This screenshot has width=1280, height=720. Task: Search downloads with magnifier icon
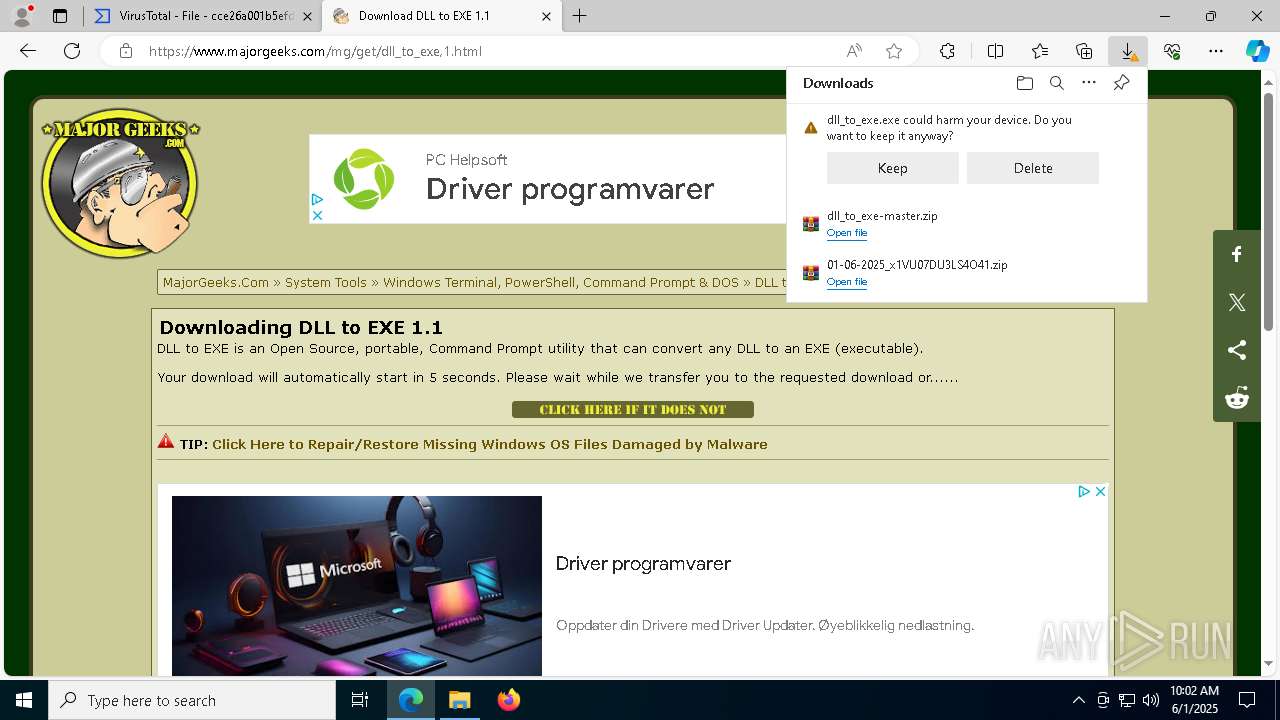1056,83
